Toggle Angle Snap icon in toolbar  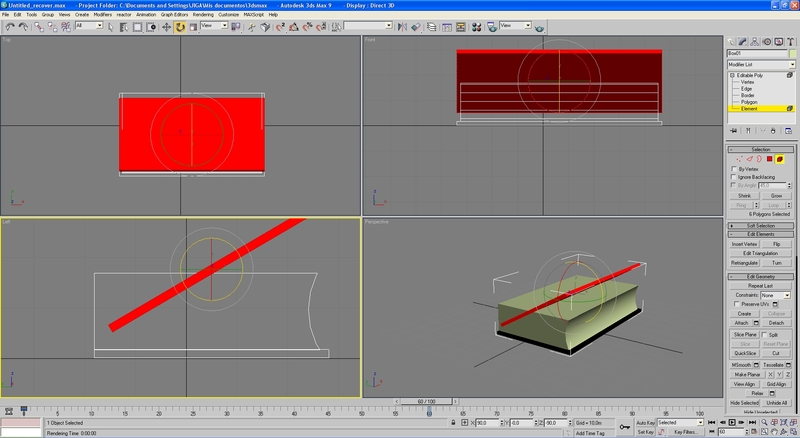coord(294,27)
